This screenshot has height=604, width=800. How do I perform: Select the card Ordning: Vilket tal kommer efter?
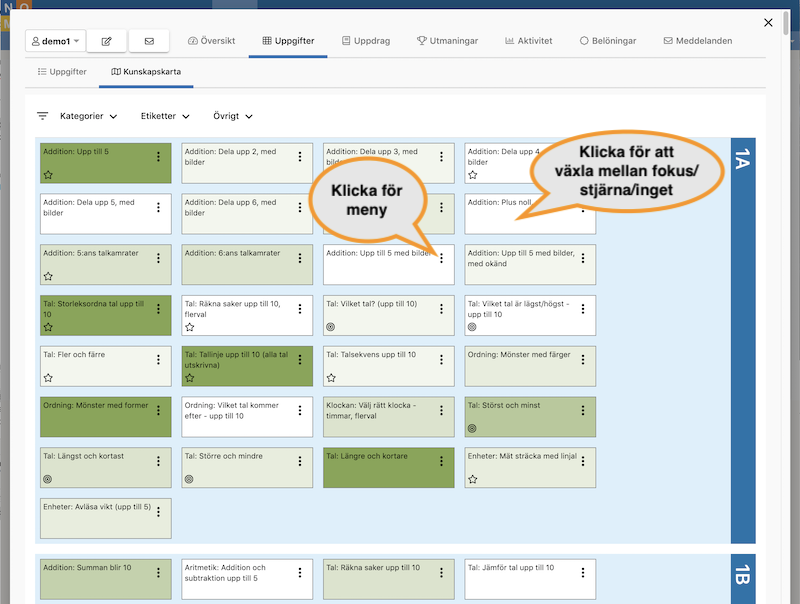[x=247, y=417]
